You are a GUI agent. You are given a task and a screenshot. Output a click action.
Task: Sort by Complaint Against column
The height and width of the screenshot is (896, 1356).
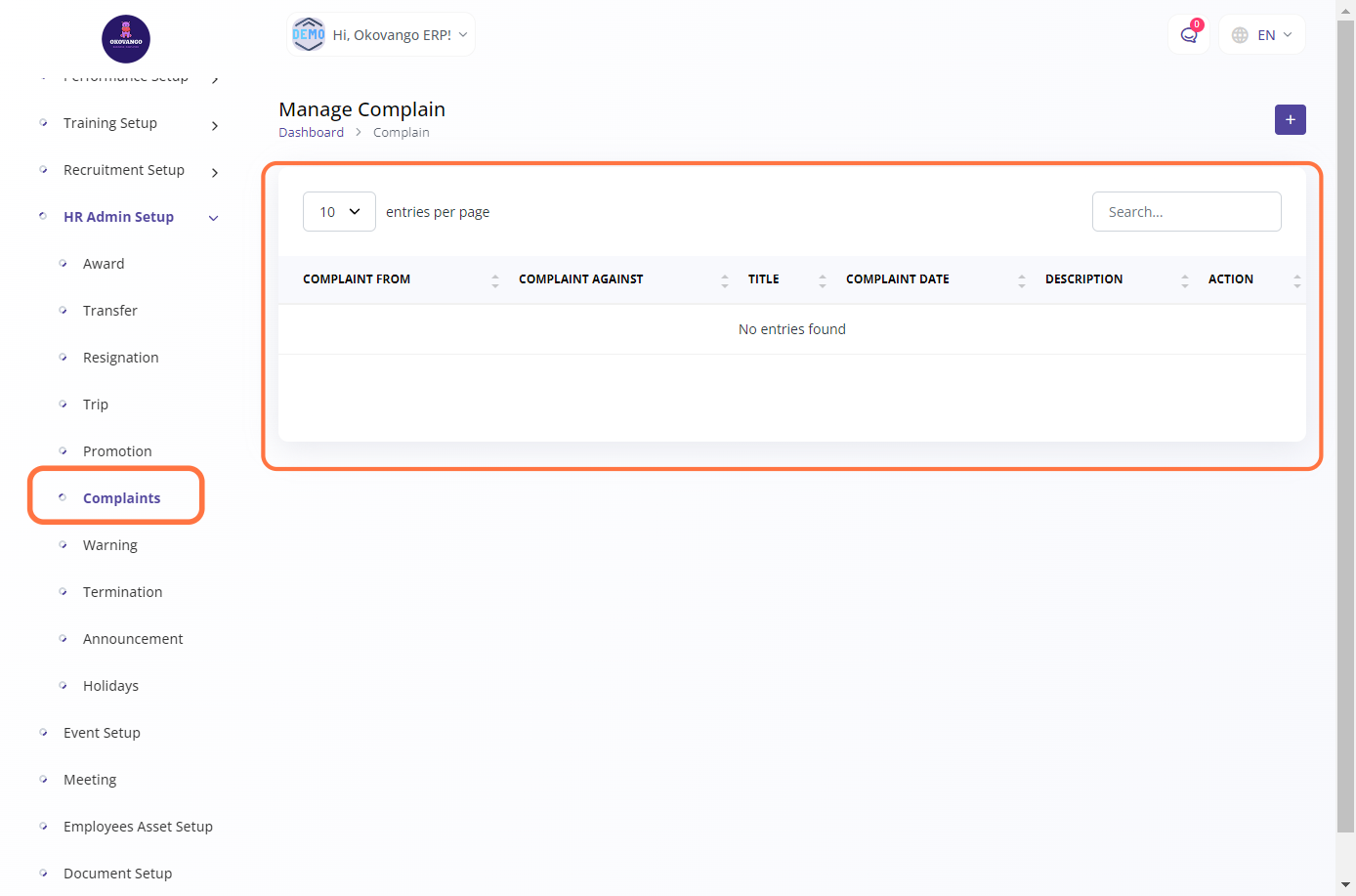(x=580, y=279)
